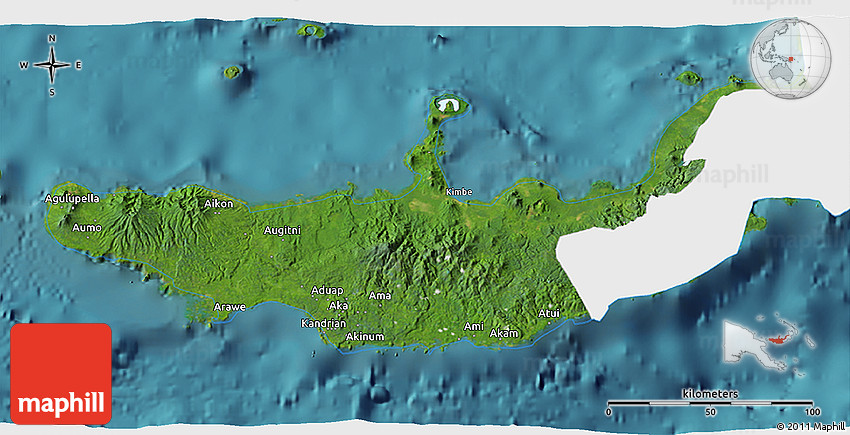The width and height of the screenshot is (850, 435).
Task: Click the Augitni label
Action: pyautogui.click(x=281, y=230)
